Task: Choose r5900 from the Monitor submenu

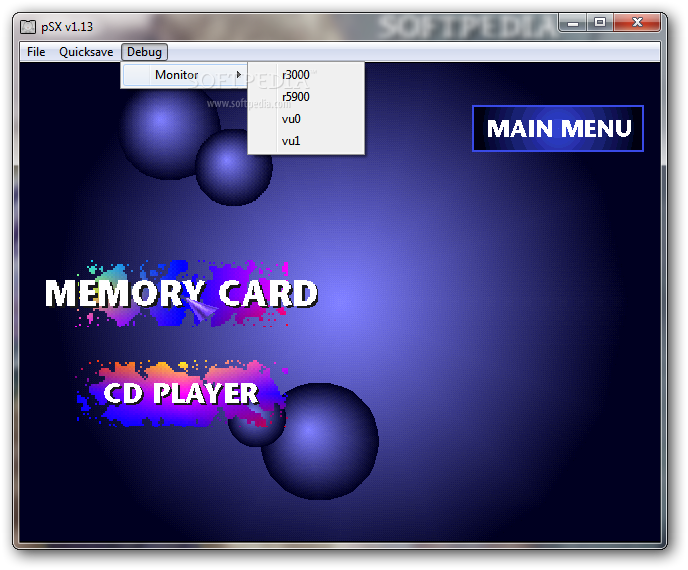Action: 306,97
